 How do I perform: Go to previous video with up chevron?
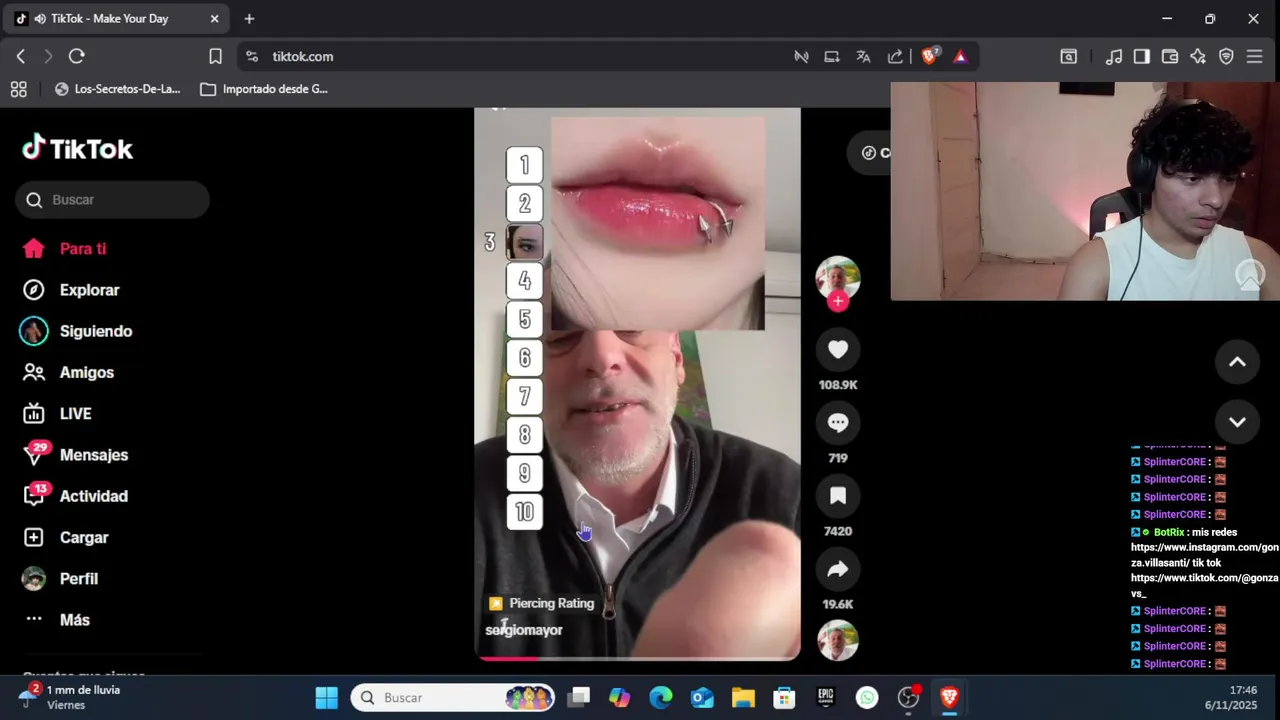[x=1237, y=362]
